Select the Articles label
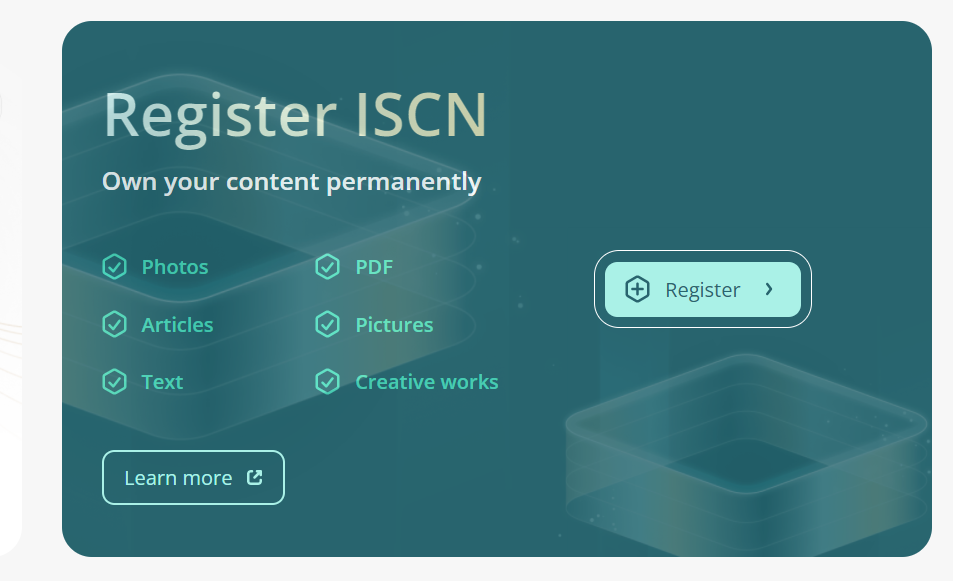This screenshot has height=581, width=953. [x=177, y=325]
